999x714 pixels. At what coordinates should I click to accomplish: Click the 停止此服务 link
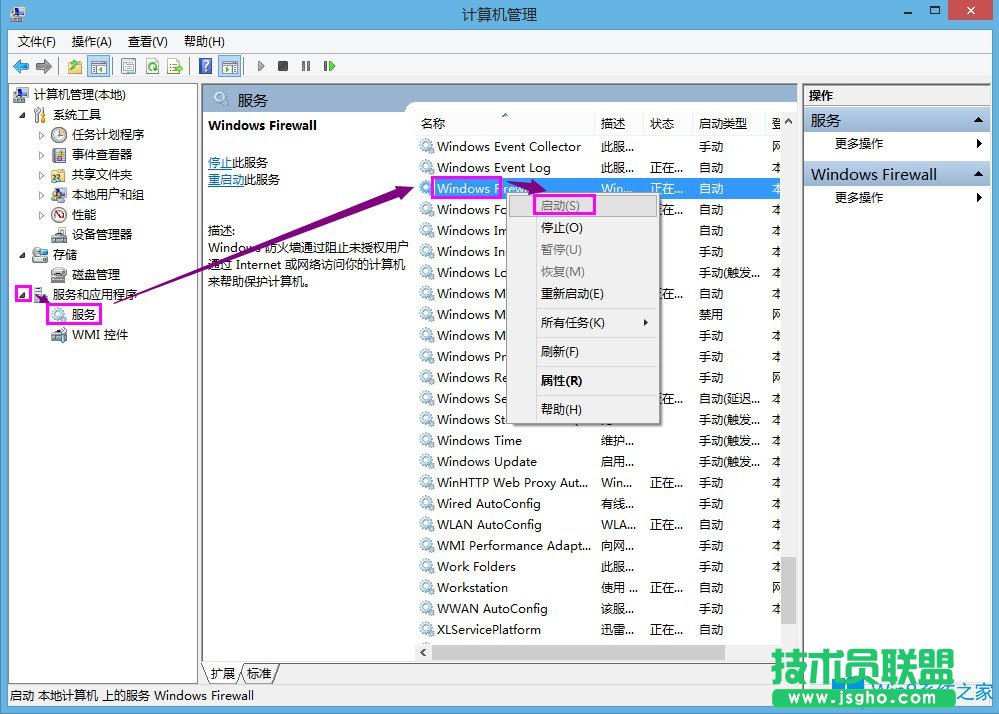click(221, 161)
